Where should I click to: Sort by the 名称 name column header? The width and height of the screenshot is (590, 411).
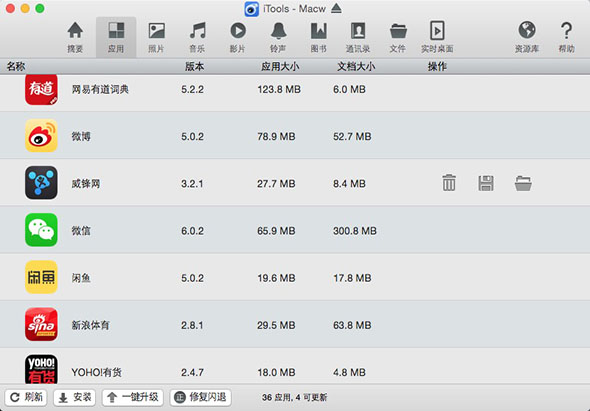pos(16,67)
